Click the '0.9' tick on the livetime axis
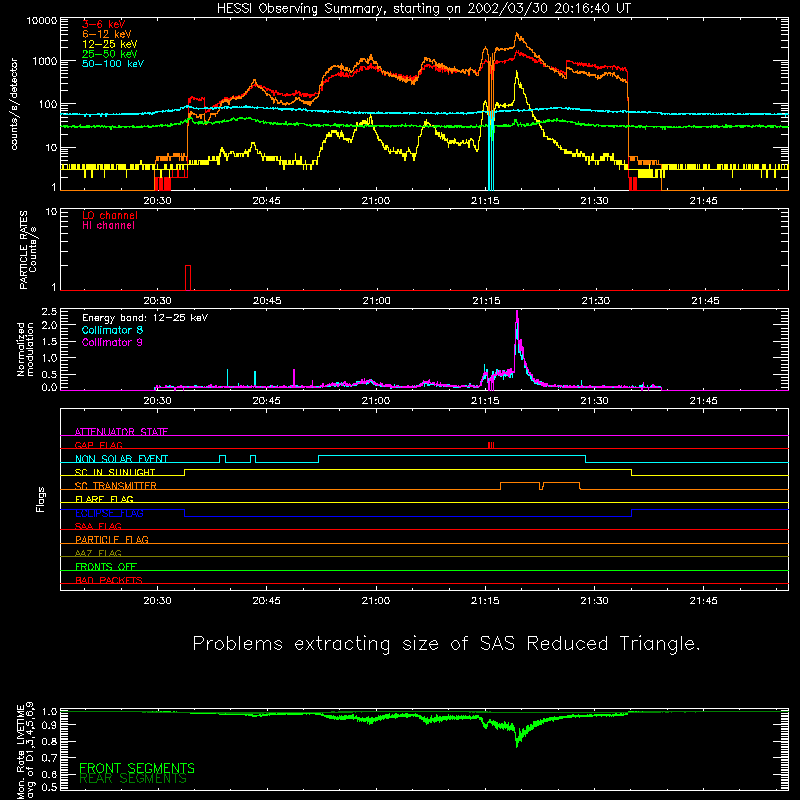 click(49, 724)
